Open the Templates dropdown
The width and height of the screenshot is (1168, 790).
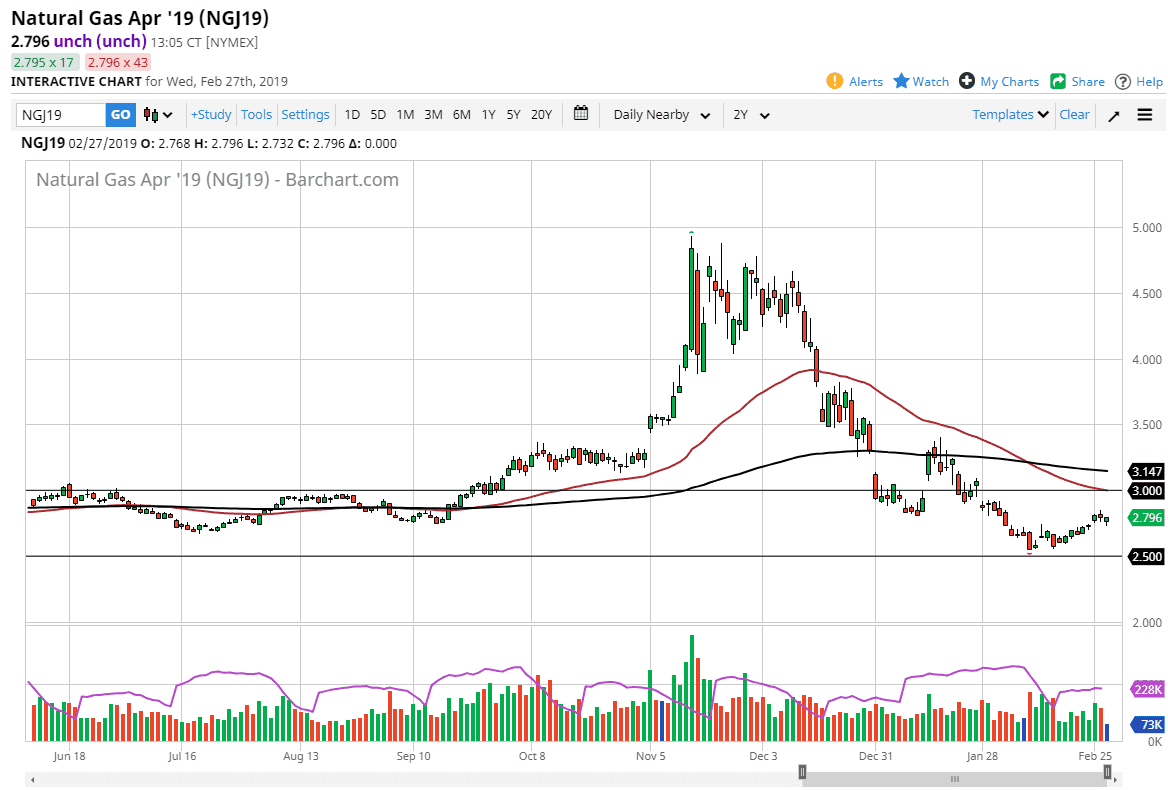tap(1010, 115)
